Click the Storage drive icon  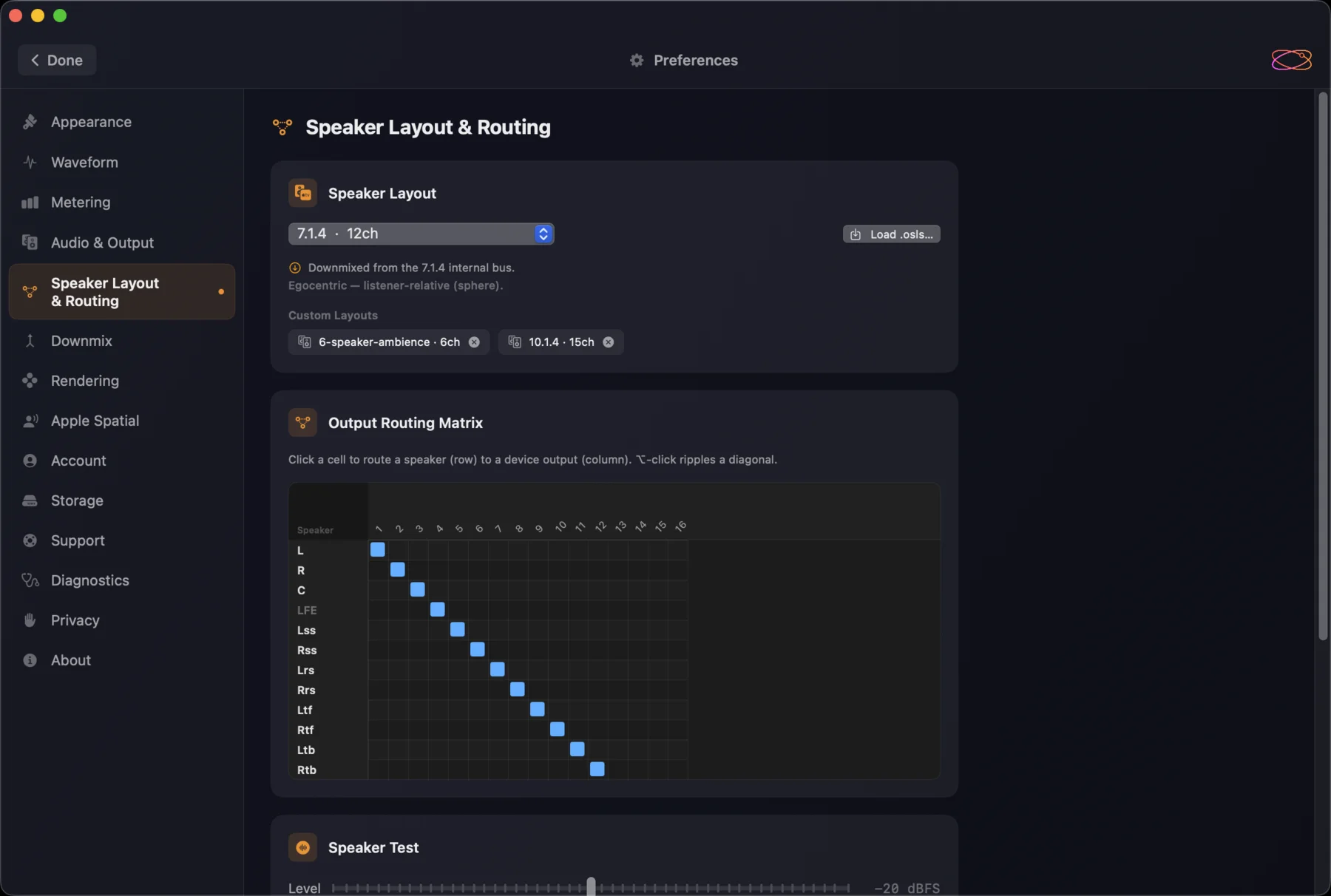(x=30, y=500)
